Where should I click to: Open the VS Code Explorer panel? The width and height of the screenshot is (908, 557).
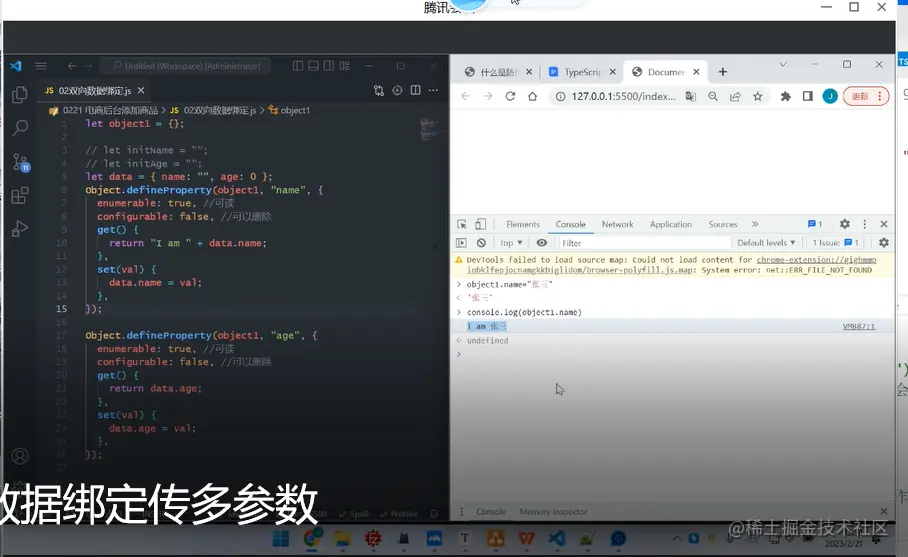20,94
